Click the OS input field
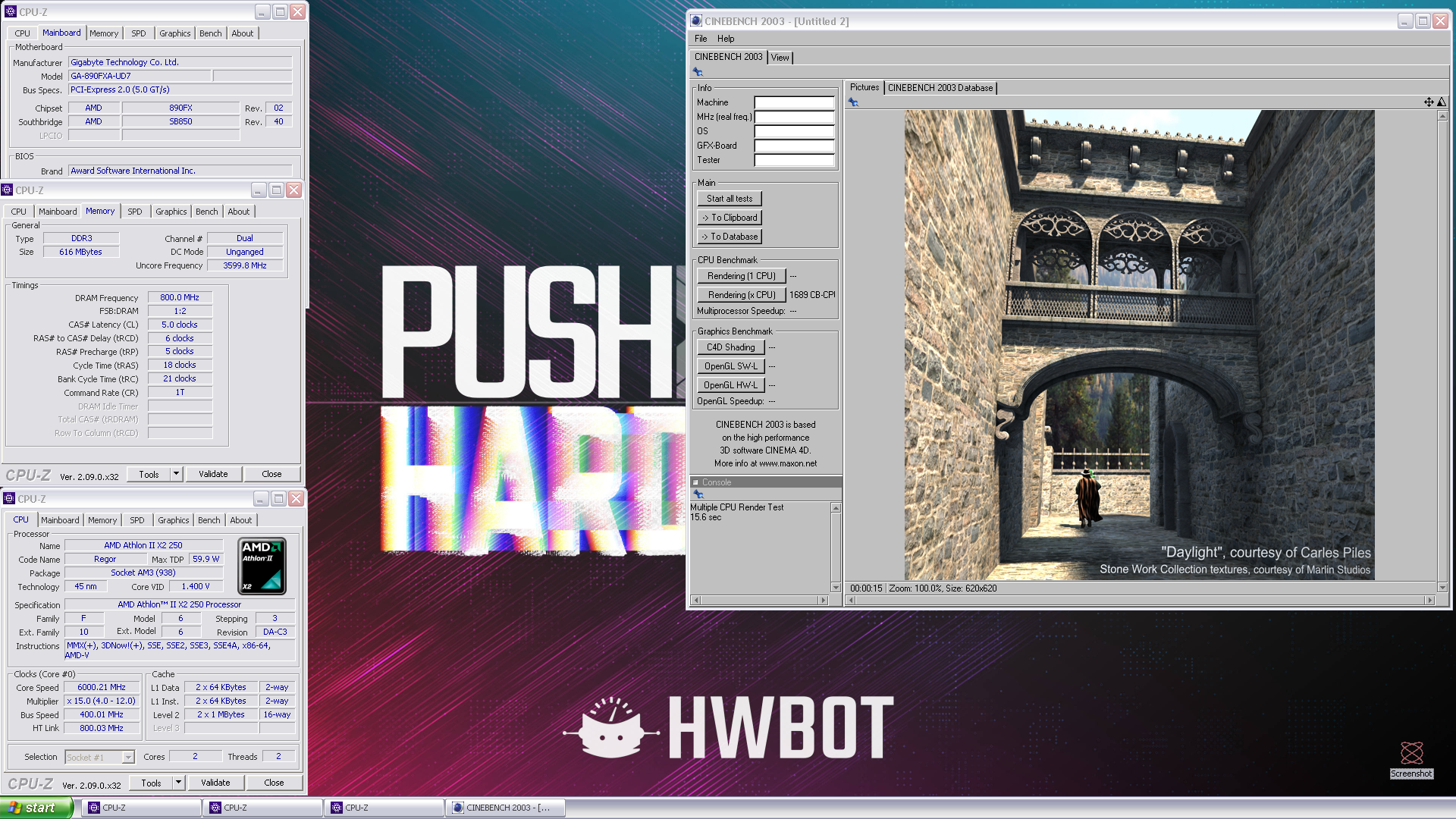The width and height of the screenshot is (1456, 819). (x=794, y=131)
